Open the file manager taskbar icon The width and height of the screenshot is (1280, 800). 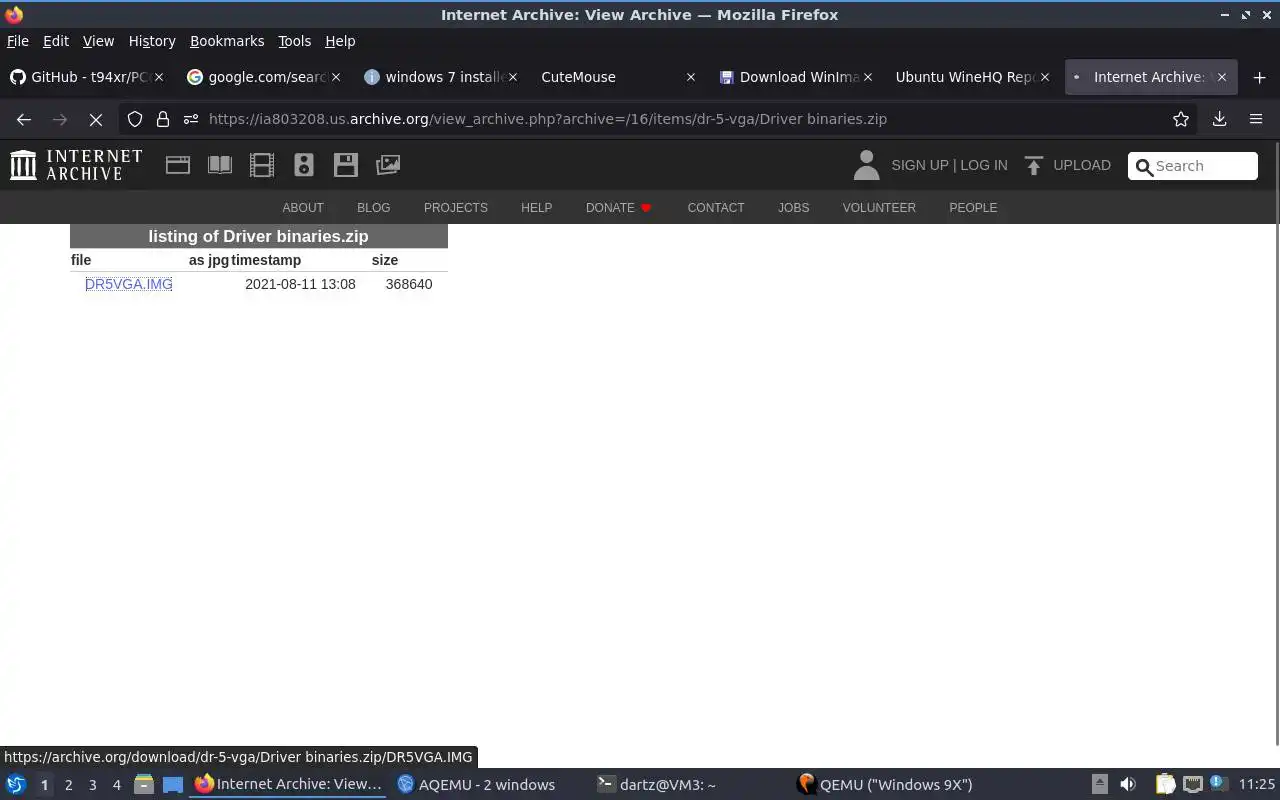click(143, 784)
